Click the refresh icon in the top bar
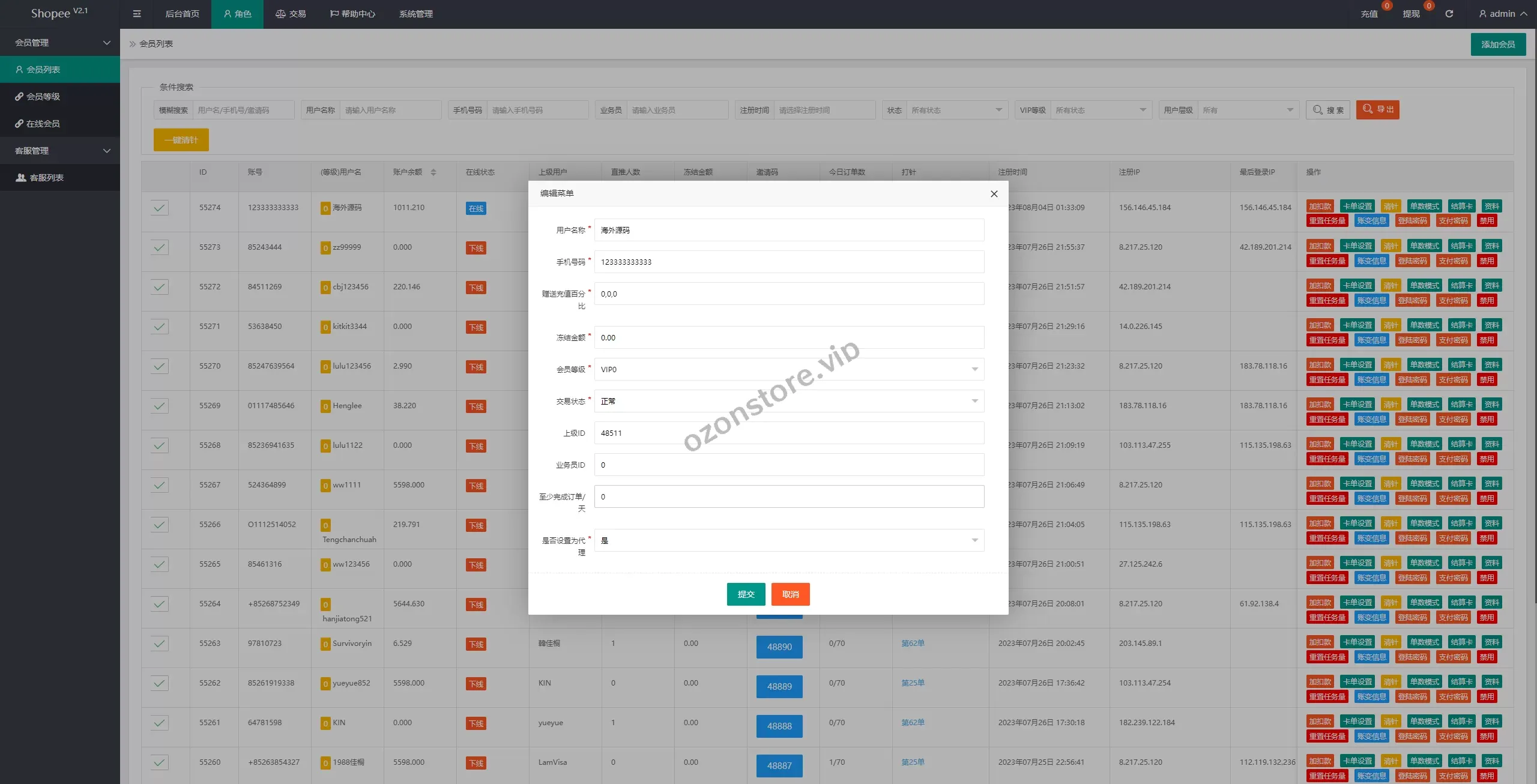1537x784 pixels. [x=1449, y=14]
